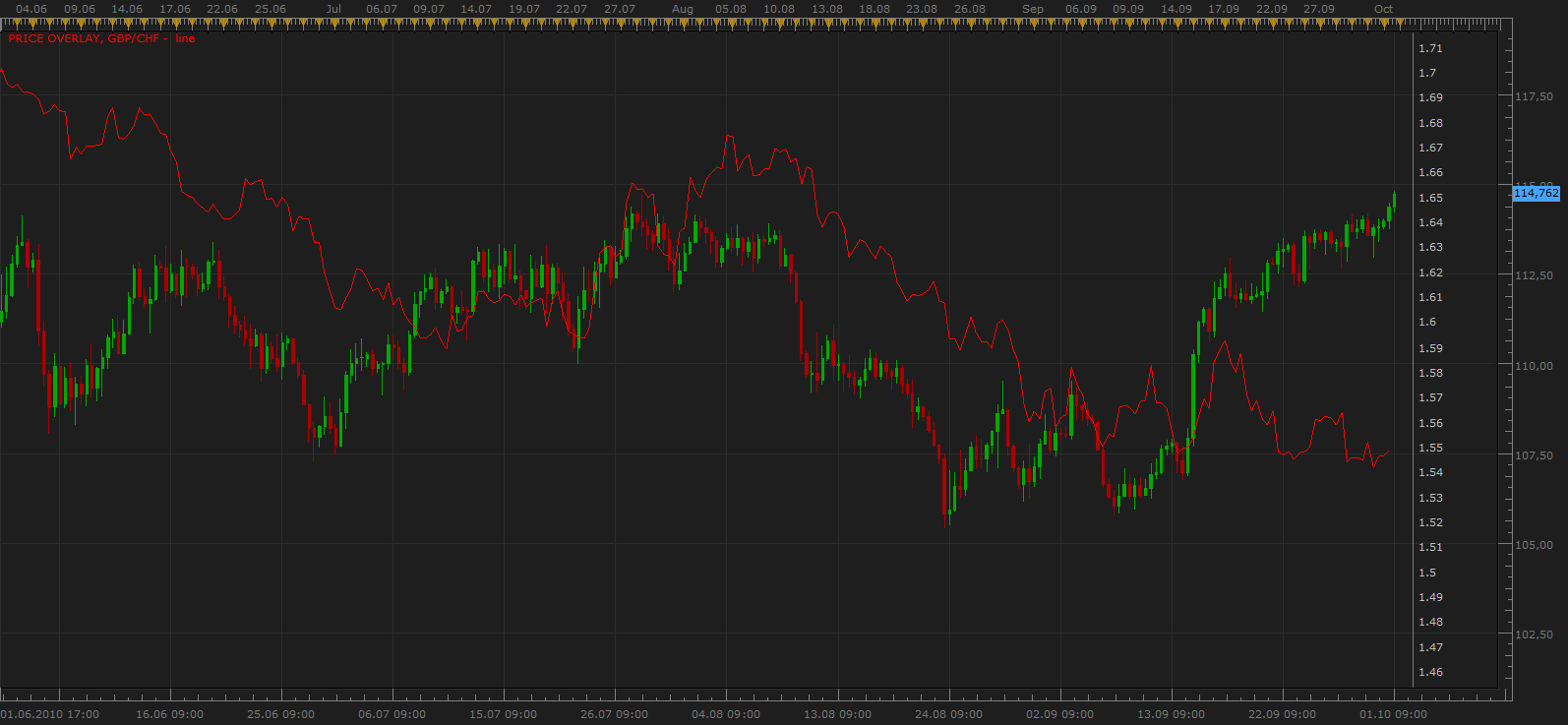Click the '02.09 09:00' bottom axis label
Viewport: 1568px width, 725px height.
tap(1059, 714)
